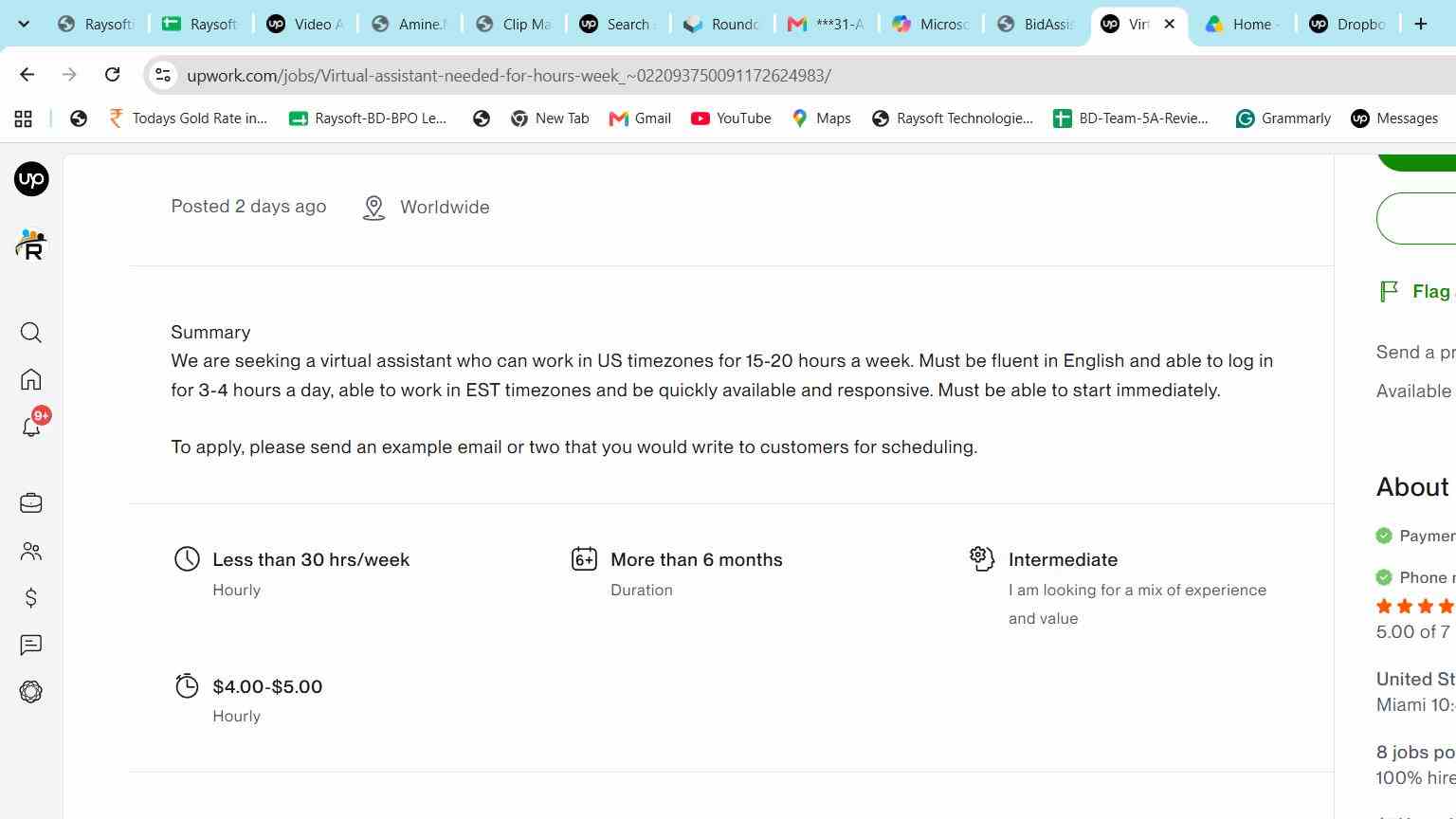Open the YouTube bookmark

731,118
